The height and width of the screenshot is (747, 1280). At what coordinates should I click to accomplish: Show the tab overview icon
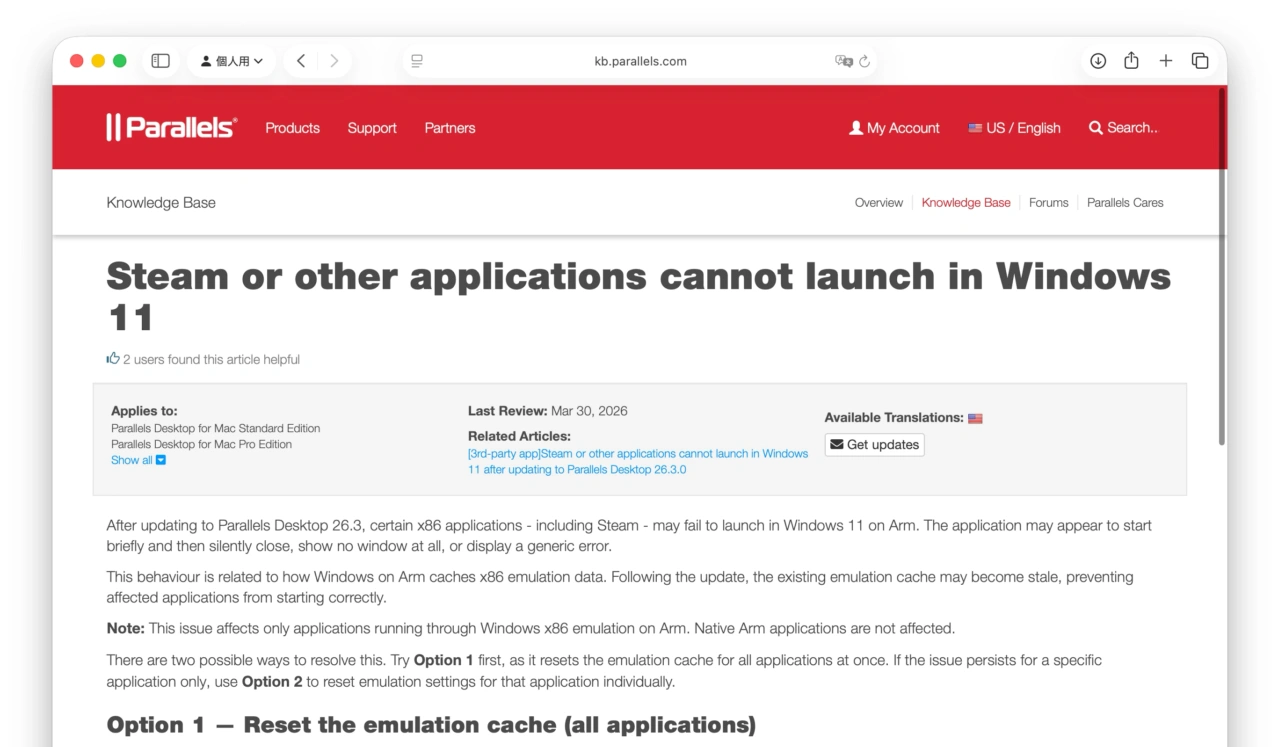pos(1200,60)
